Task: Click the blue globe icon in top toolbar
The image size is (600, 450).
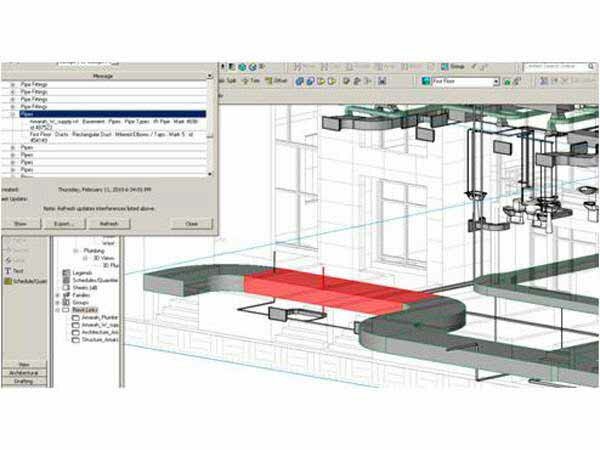Action: pos(253,67)
